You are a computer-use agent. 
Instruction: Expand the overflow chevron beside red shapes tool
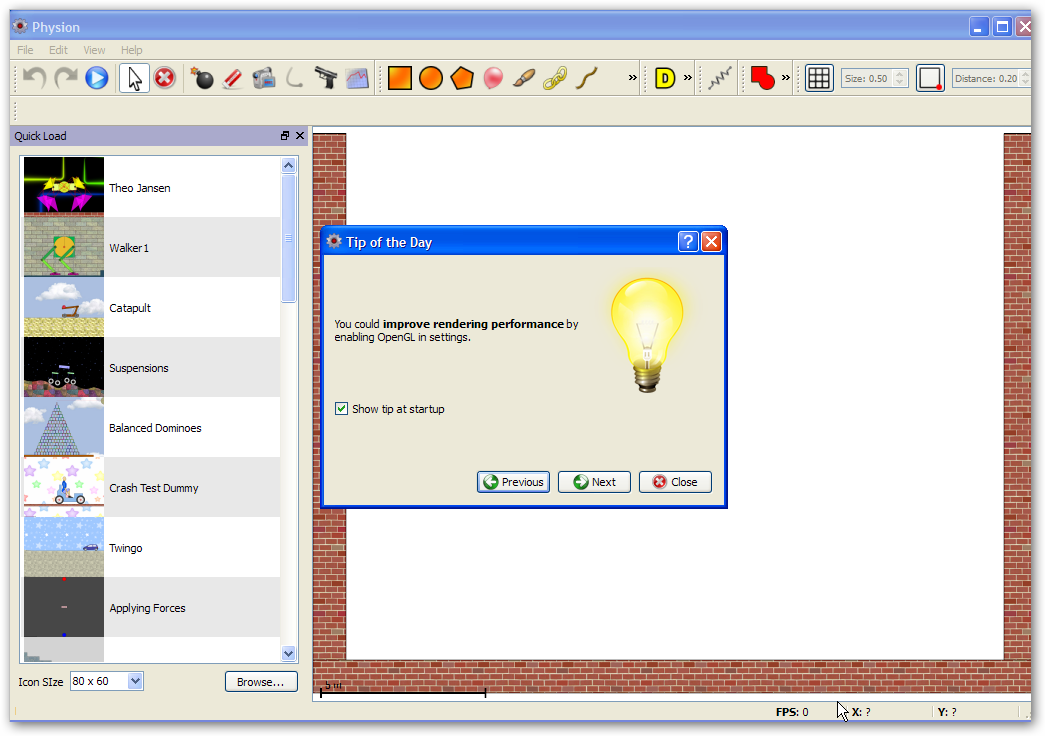[x=786, y=77]
